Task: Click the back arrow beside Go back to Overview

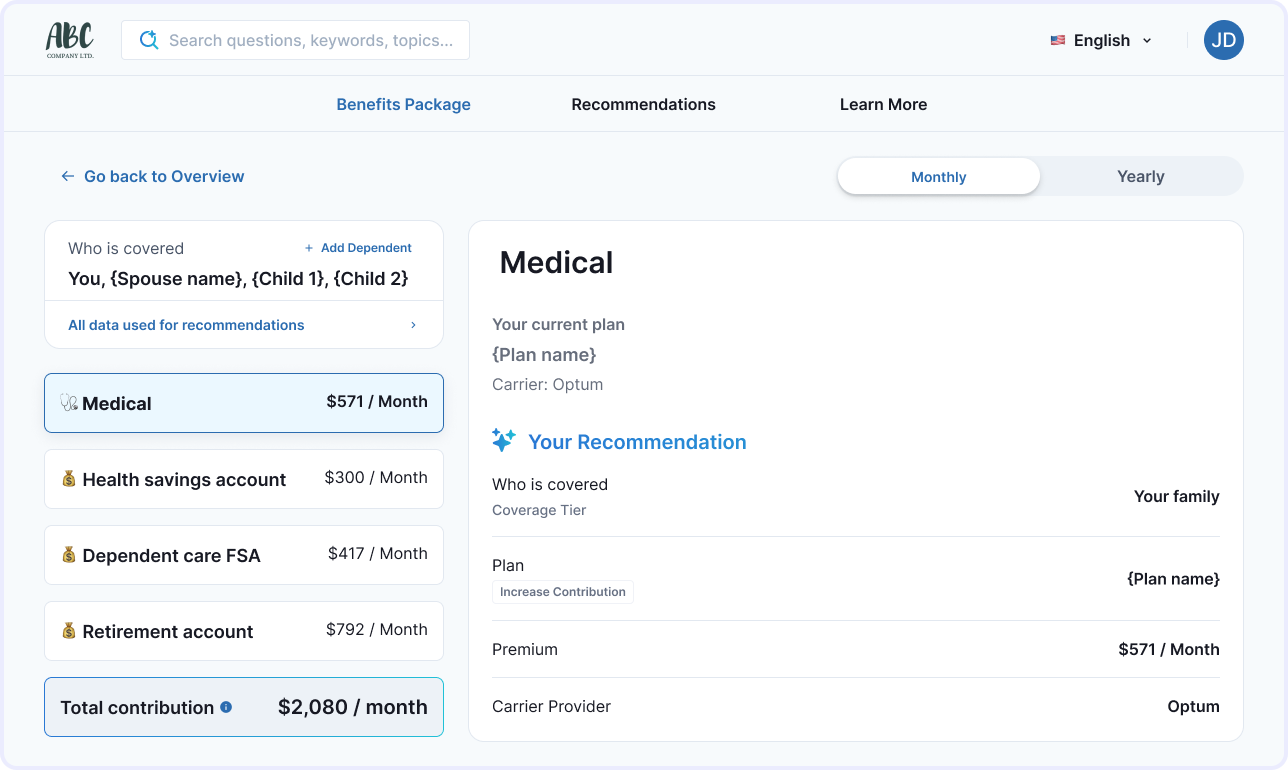Action: tap(68, 176)
